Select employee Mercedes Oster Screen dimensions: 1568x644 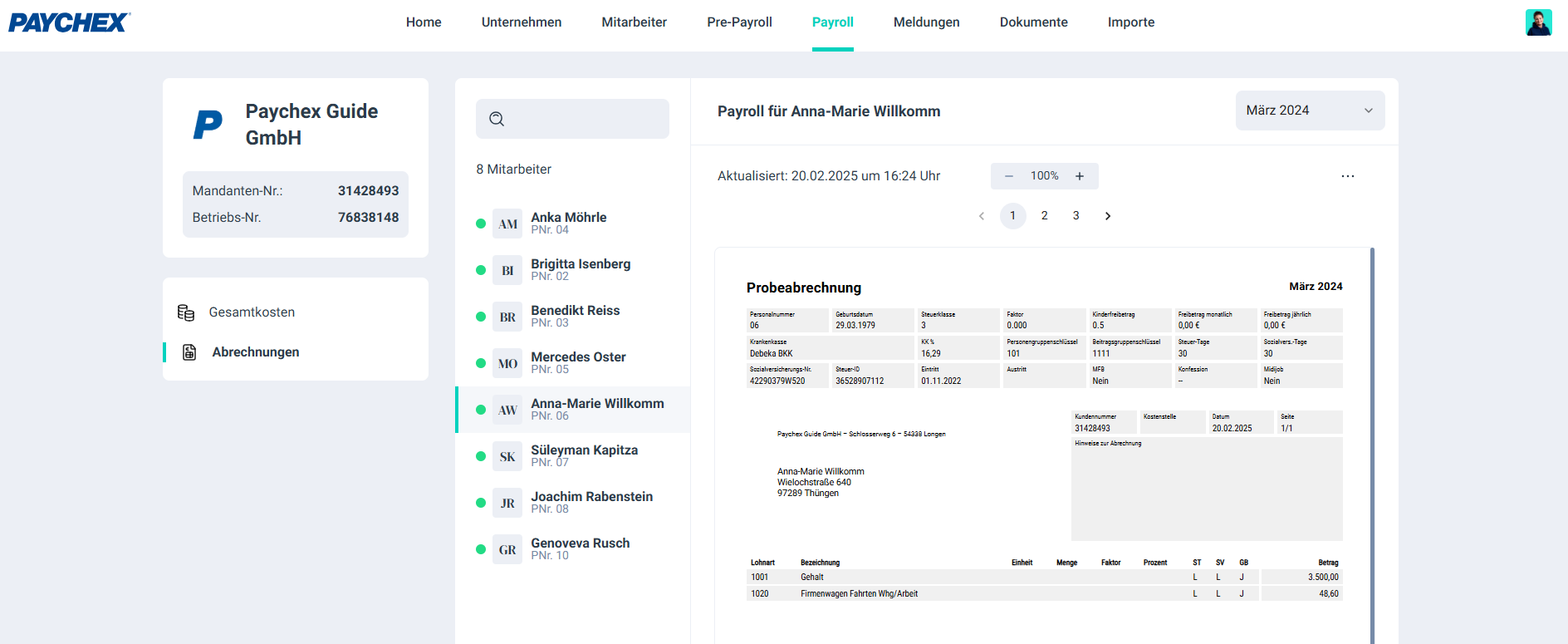[x=573, y=363]
